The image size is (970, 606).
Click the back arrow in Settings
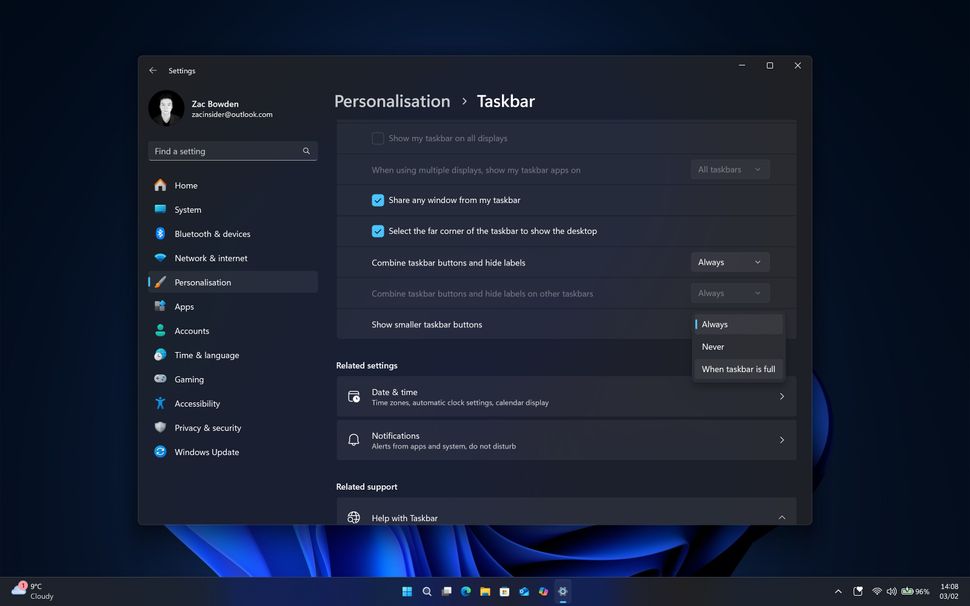[x=153, y=70]
